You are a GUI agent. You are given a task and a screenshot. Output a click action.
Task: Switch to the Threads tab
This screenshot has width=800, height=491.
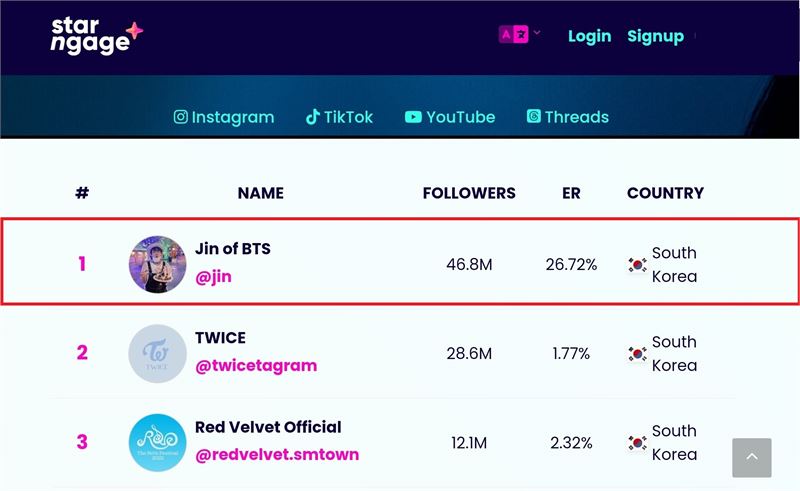click(568, 117)
